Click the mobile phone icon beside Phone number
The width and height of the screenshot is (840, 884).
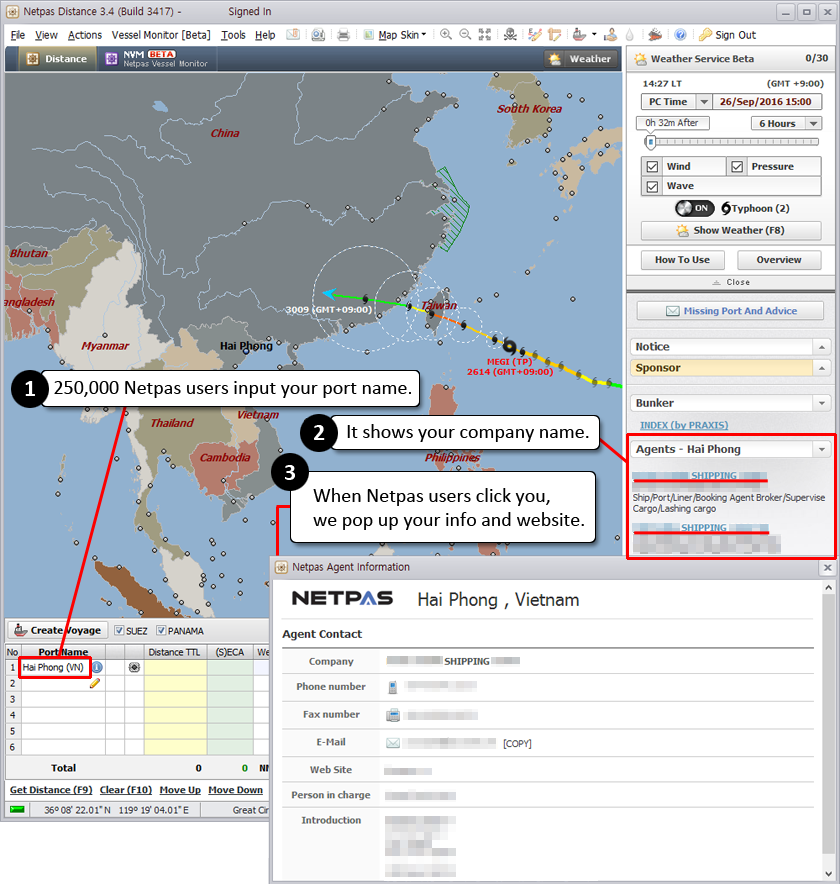[x=393, y=687]
